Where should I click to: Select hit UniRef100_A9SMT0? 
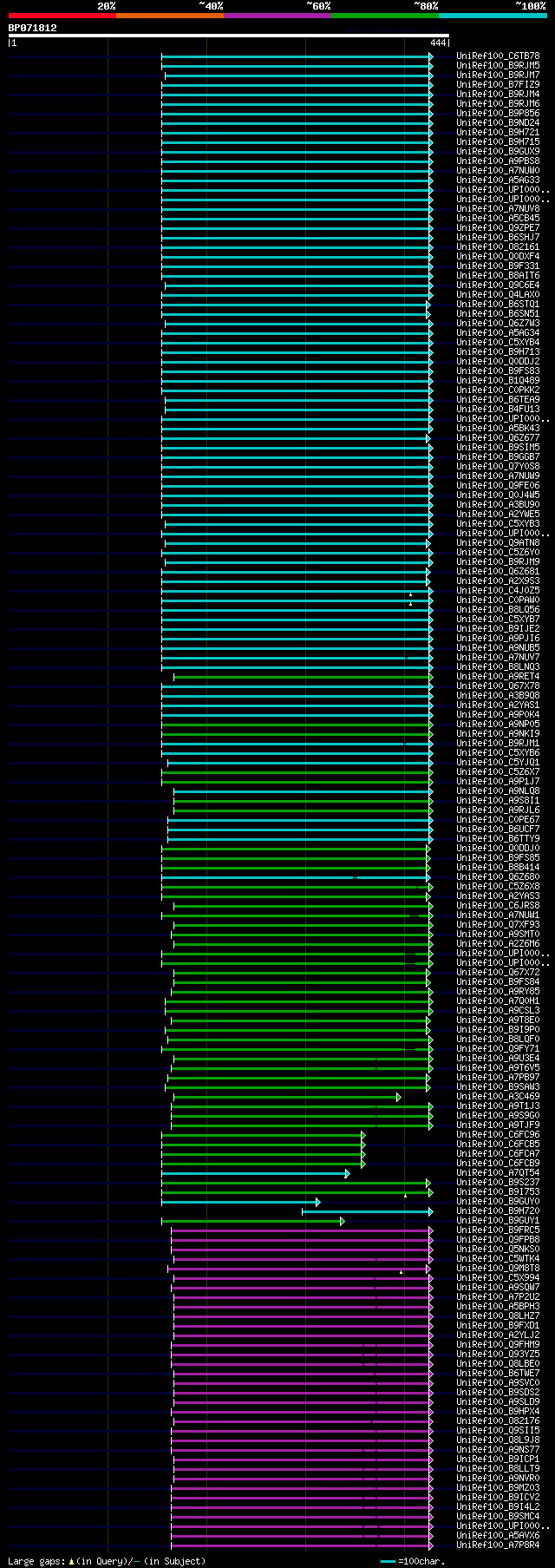click(498, 935)
